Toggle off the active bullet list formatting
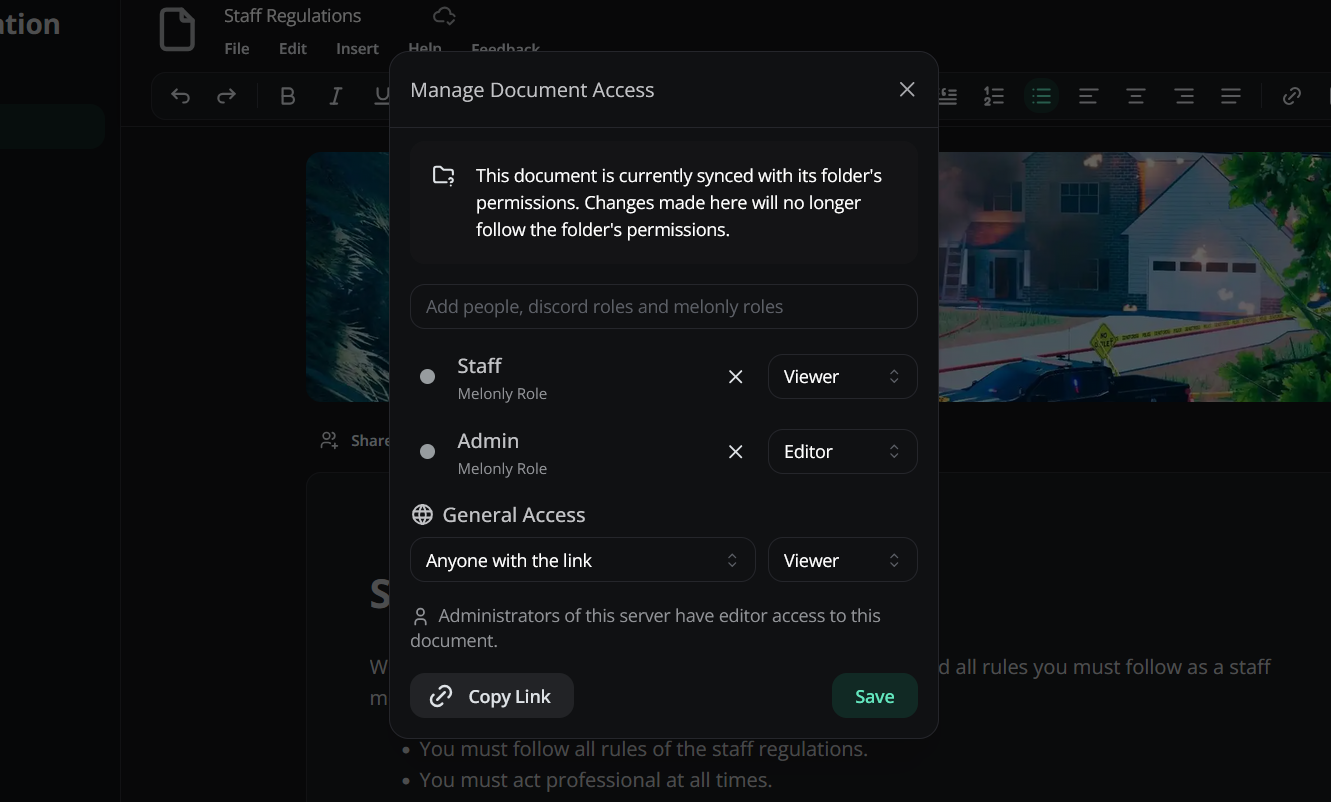The width and height of the screenshot is (1331, 802). [x=1041, y=95]
